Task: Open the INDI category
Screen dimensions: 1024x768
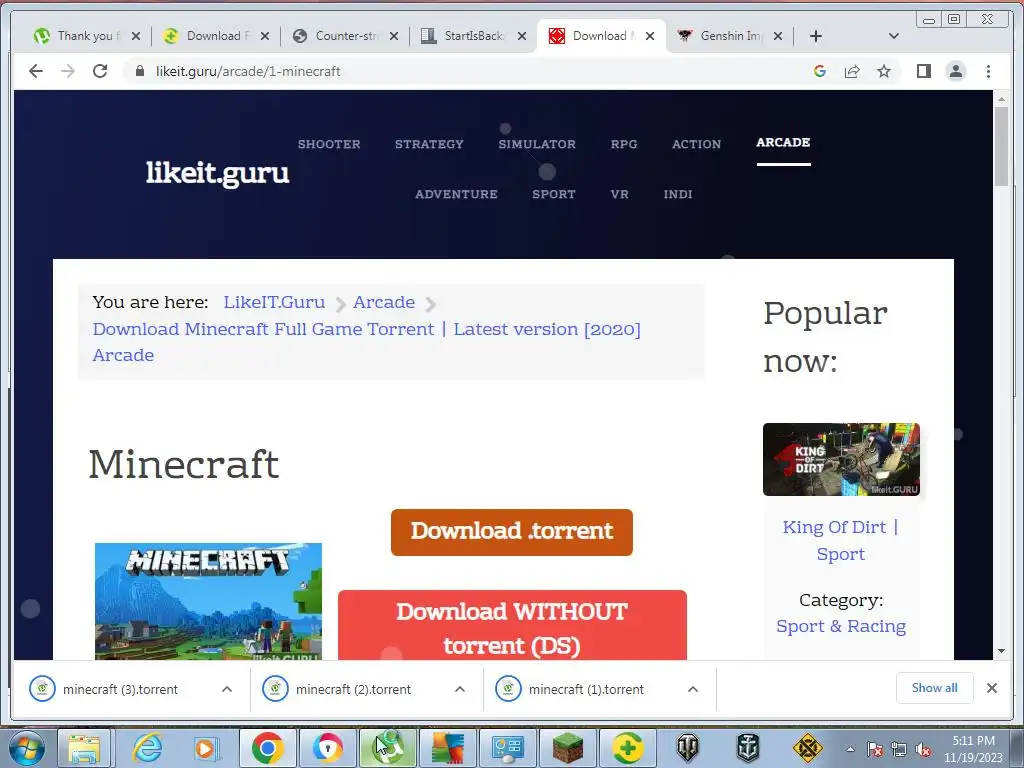Action: [x=678, y=194]
